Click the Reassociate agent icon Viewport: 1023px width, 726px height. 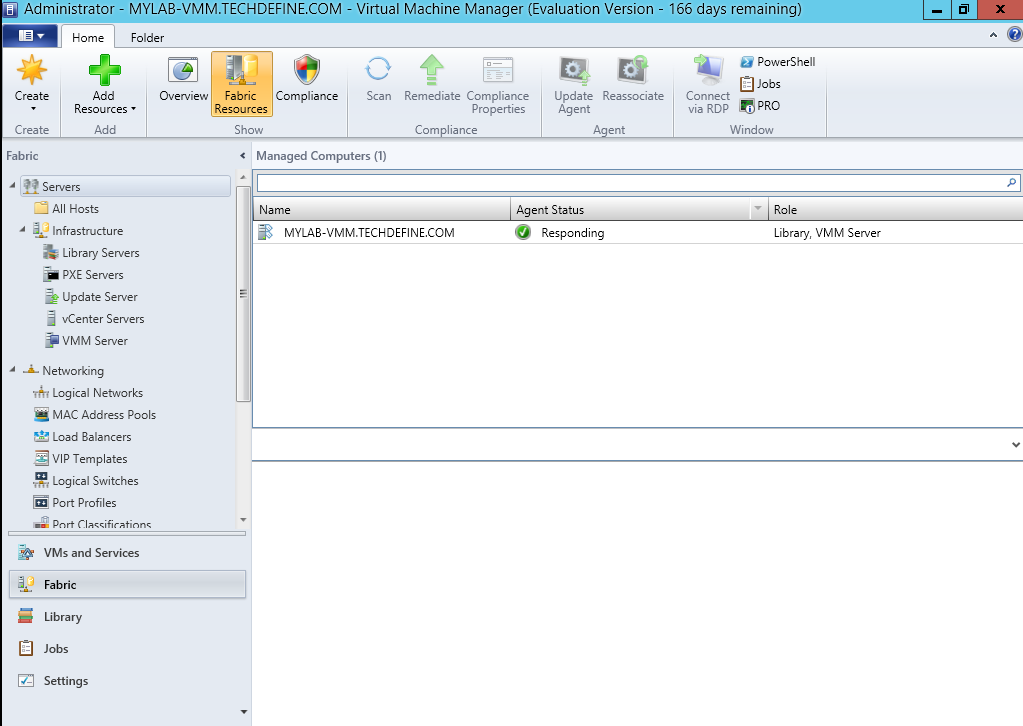point(633,70)
